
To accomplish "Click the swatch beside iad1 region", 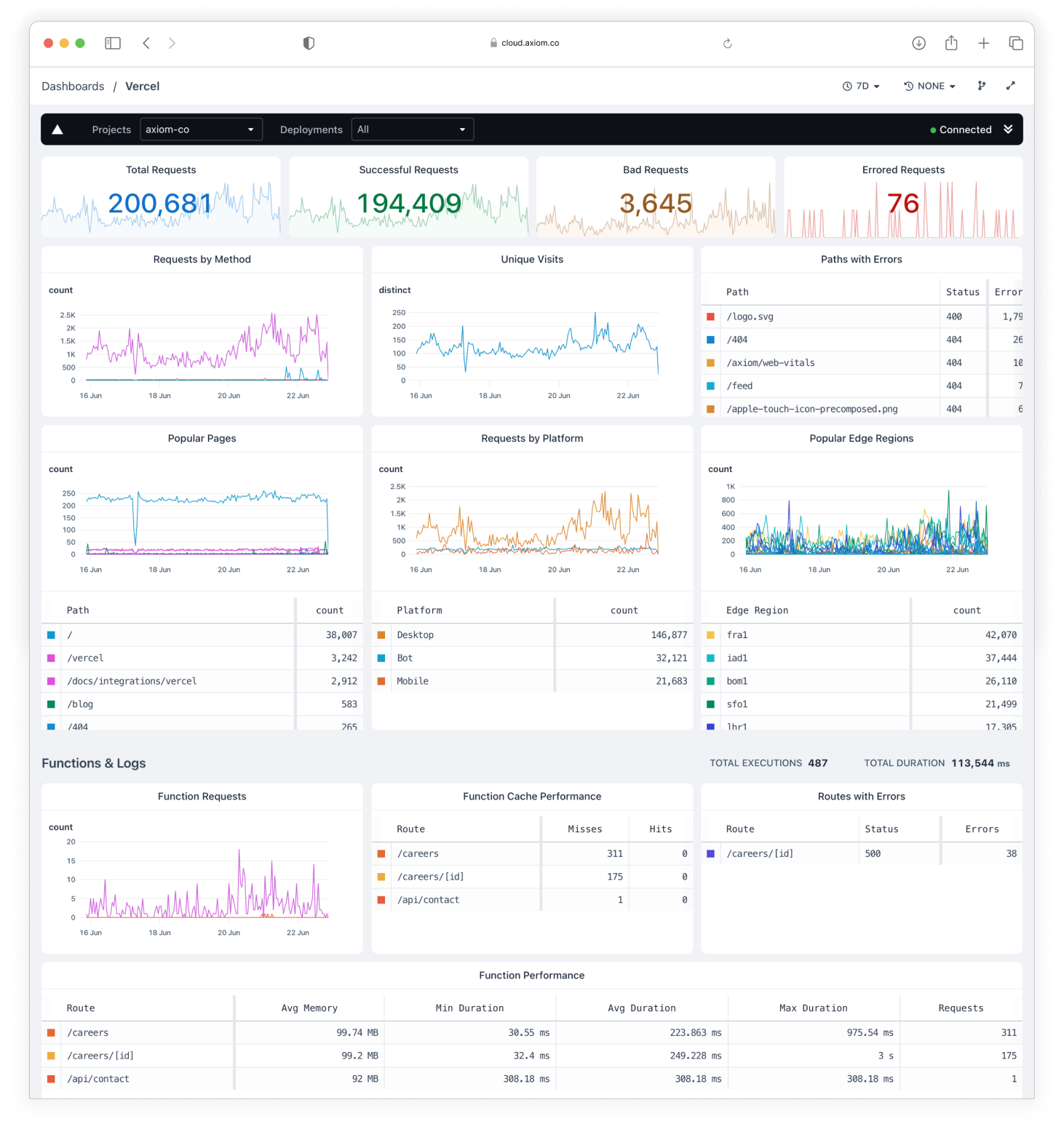I will [x=710, y=658].
